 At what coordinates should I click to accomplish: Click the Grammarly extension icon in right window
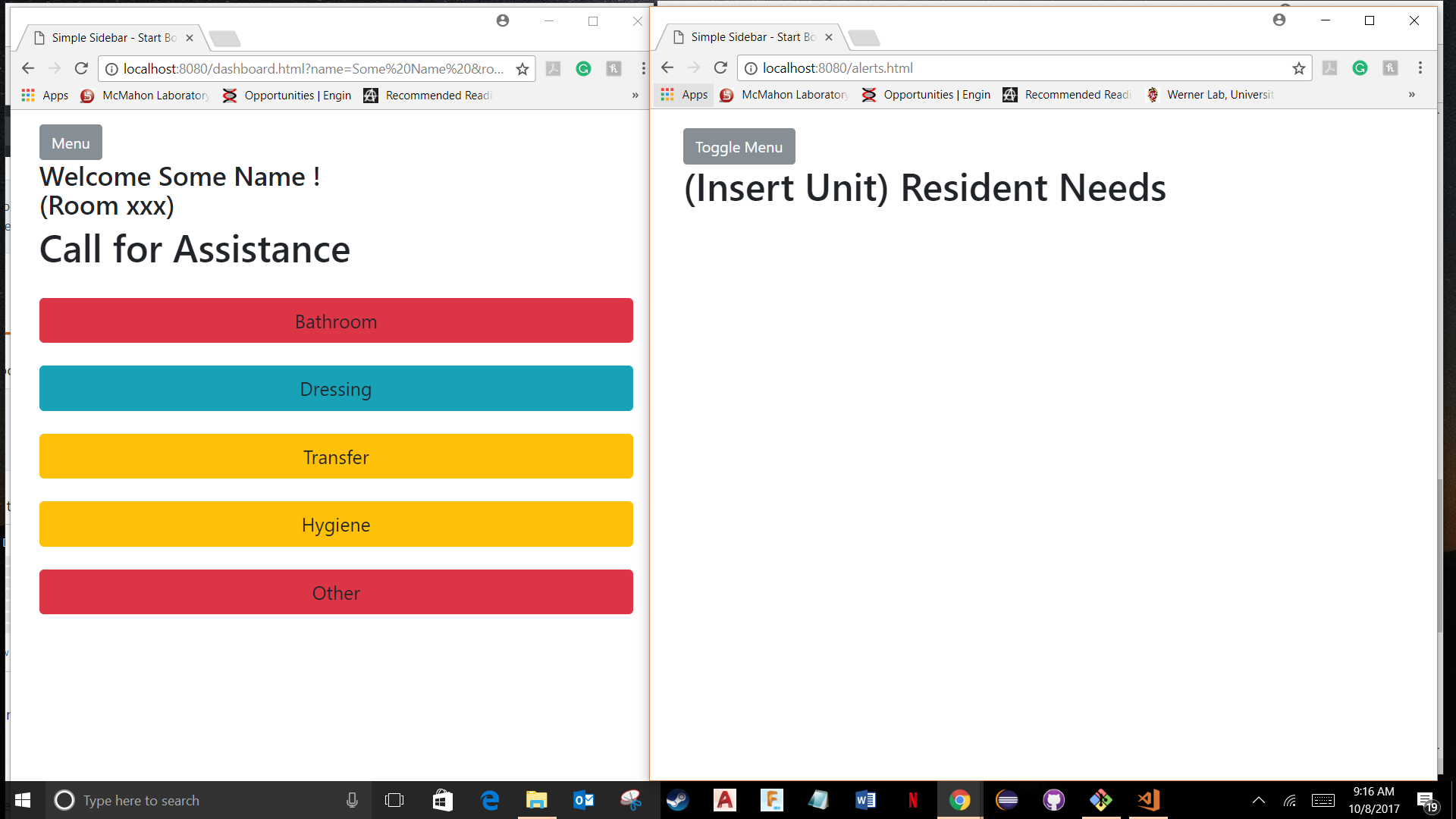(x=1360, y=68)
